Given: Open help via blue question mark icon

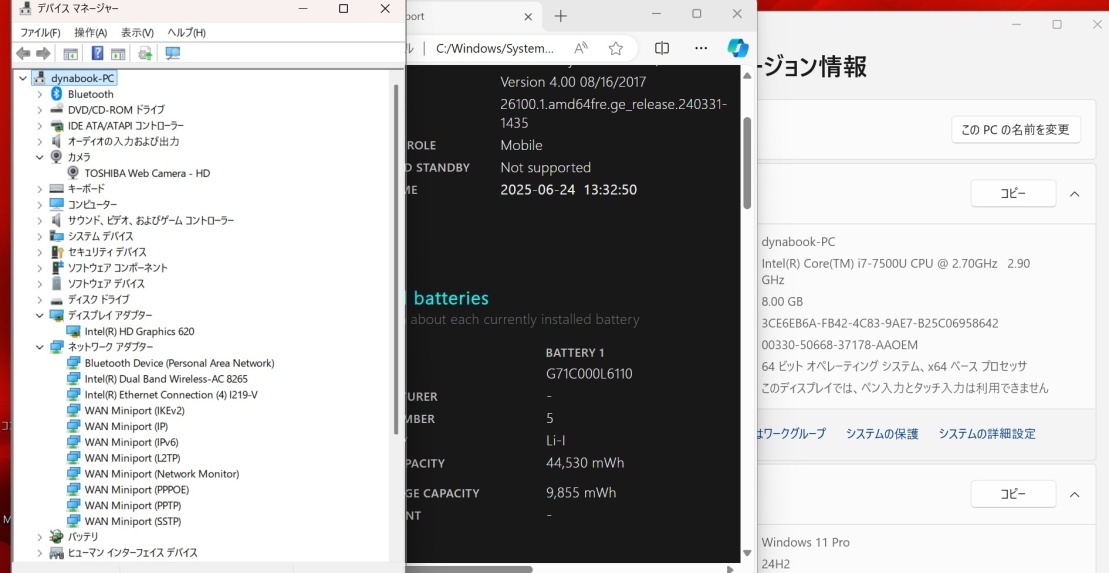Looking at the screenshot, I should (x=98, y=53).
